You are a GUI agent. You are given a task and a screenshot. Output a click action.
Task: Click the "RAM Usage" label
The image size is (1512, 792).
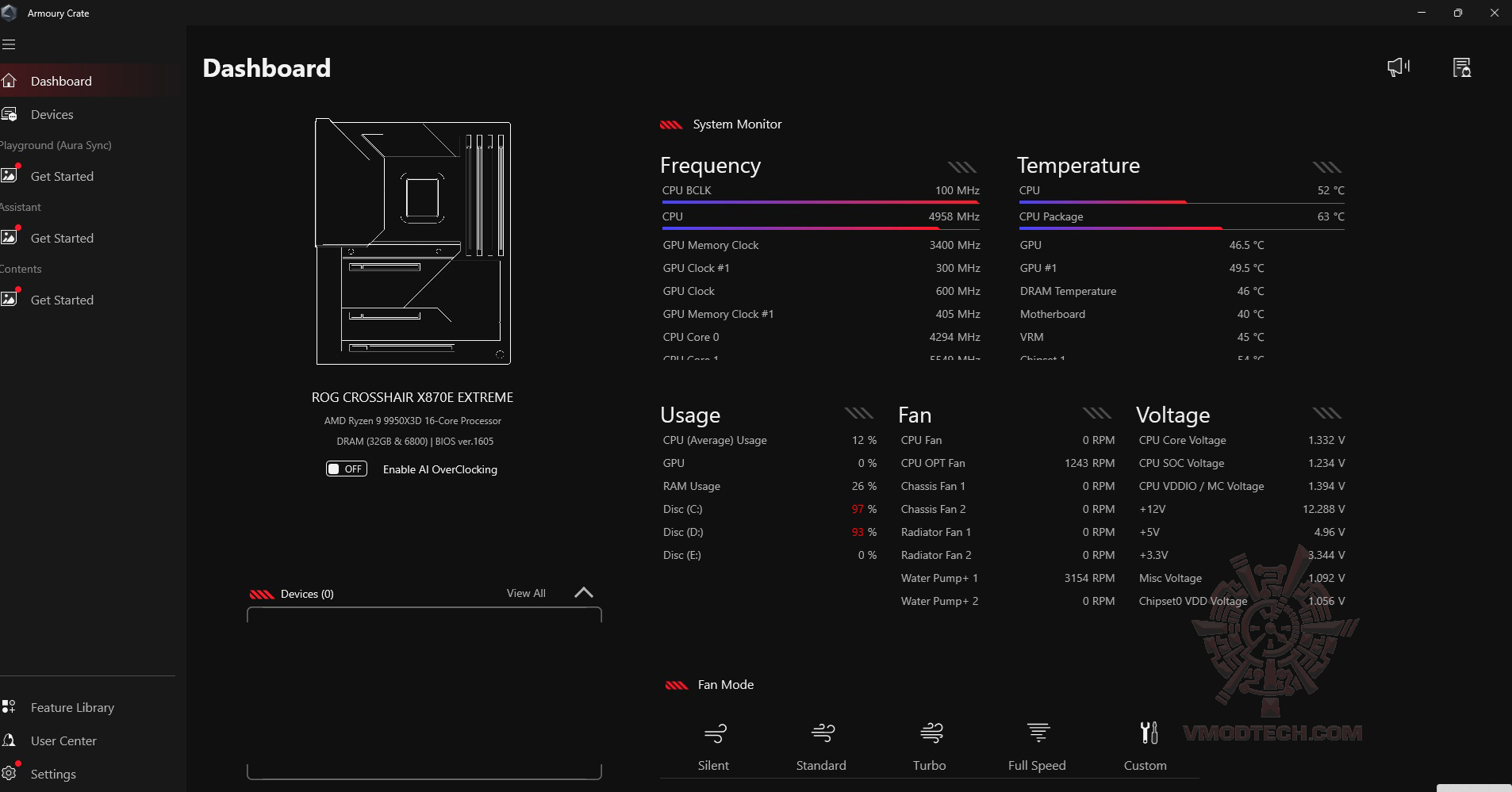[692, 486]
